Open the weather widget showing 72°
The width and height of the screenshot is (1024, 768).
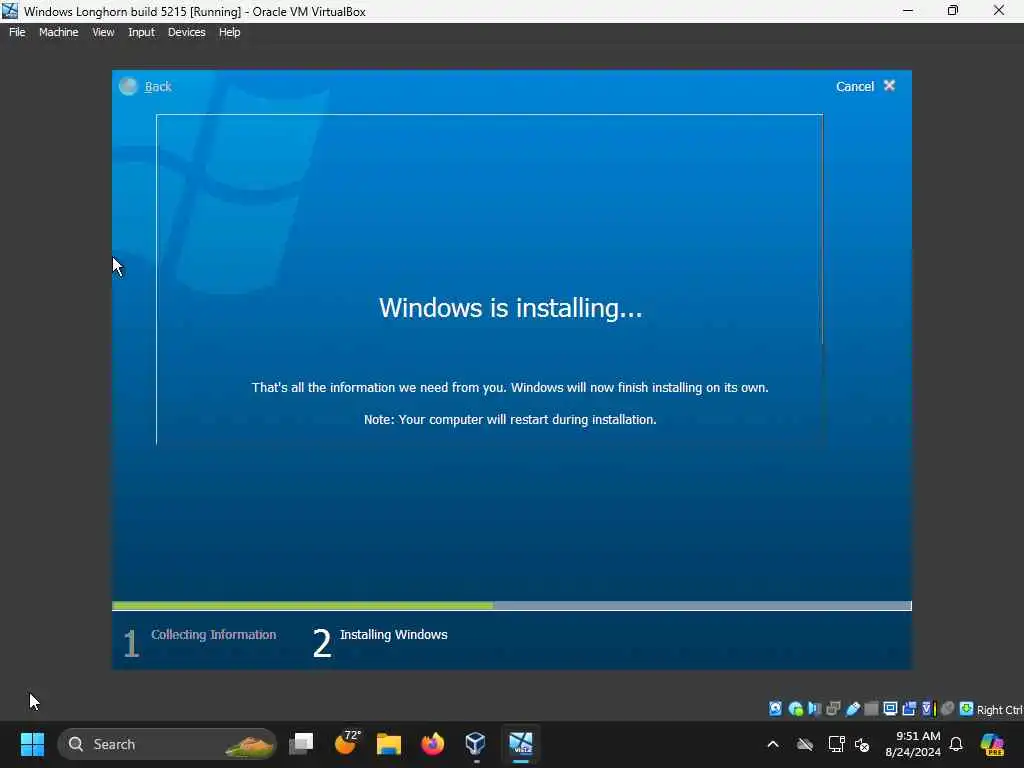click(347, 743)
